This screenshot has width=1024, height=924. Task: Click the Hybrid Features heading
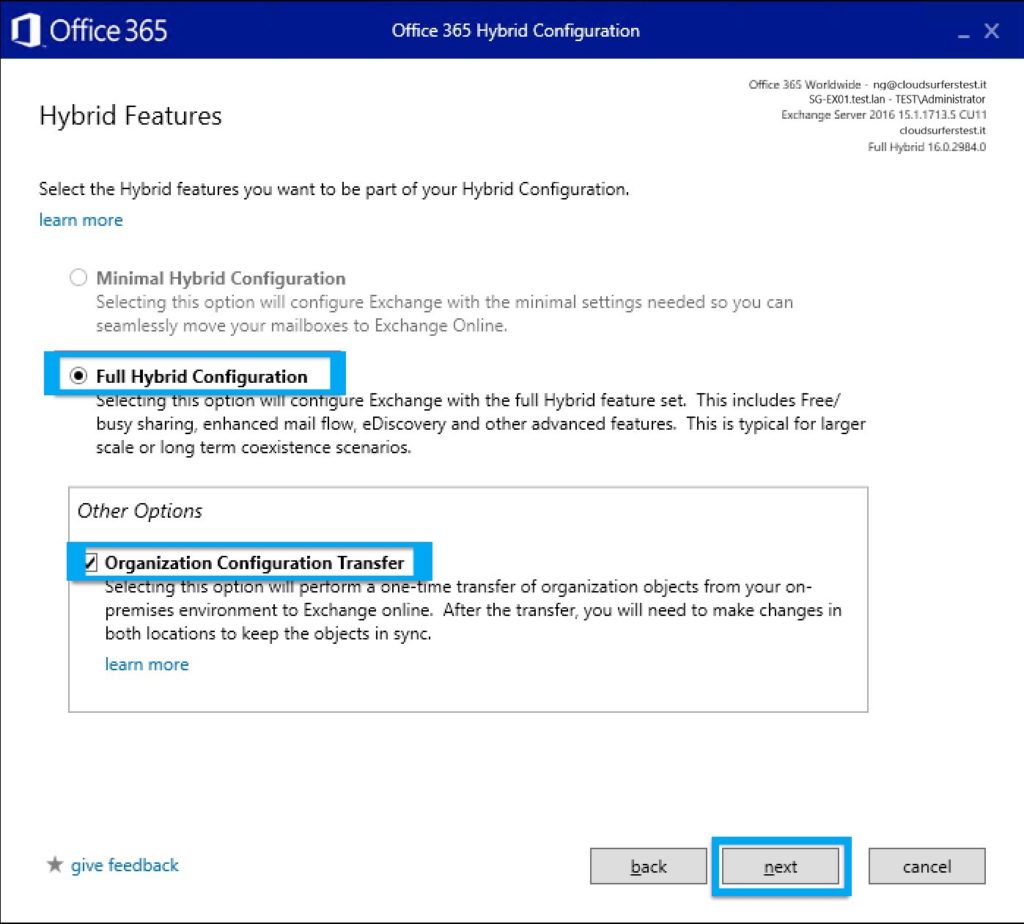(x=131, y=116)
